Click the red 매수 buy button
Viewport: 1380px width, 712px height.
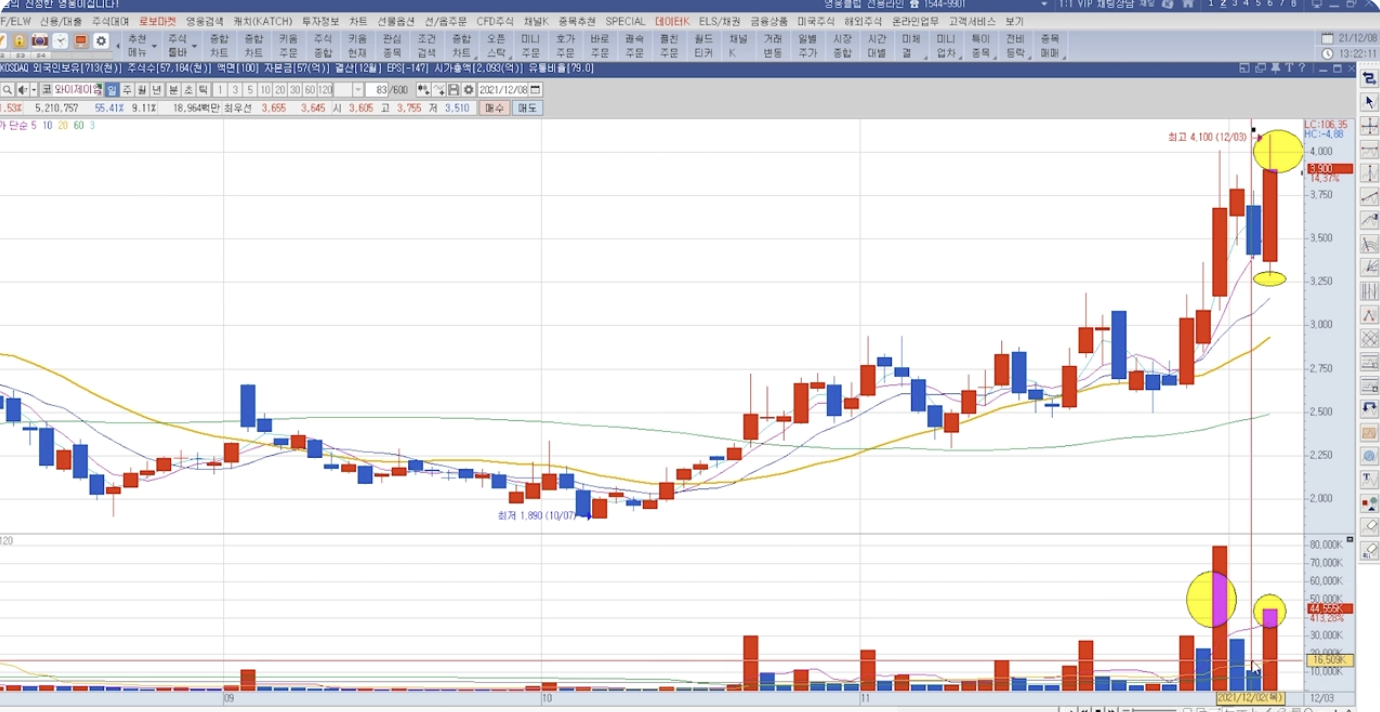tap(494, 107)
